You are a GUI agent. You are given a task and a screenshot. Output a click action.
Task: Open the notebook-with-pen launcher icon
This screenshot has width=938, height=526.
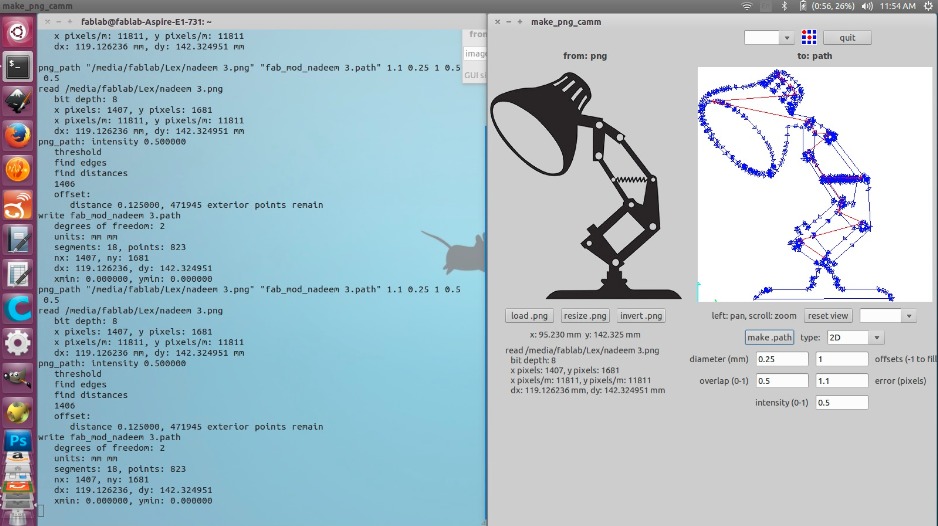(x=17, y=240)
